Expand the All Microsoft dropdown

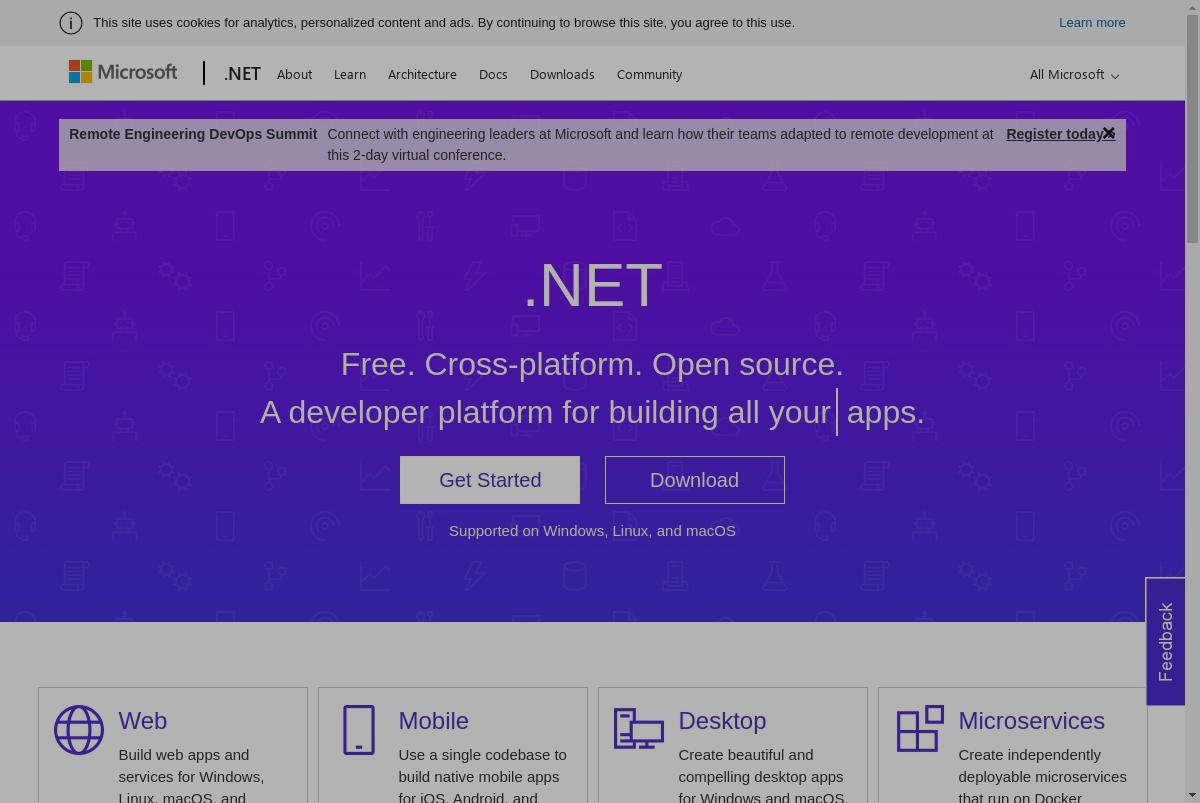1074,74
